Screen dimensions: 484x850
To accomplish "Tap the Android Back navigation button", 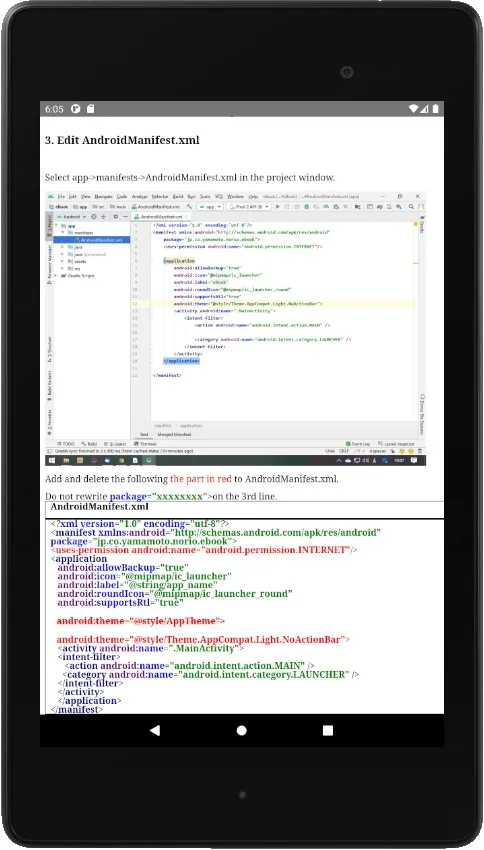I will click(155, 730).
